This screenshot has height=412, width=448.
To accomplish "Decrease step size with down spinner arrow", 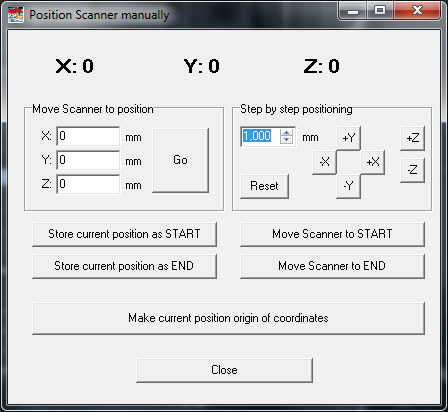I will point(286,140).
